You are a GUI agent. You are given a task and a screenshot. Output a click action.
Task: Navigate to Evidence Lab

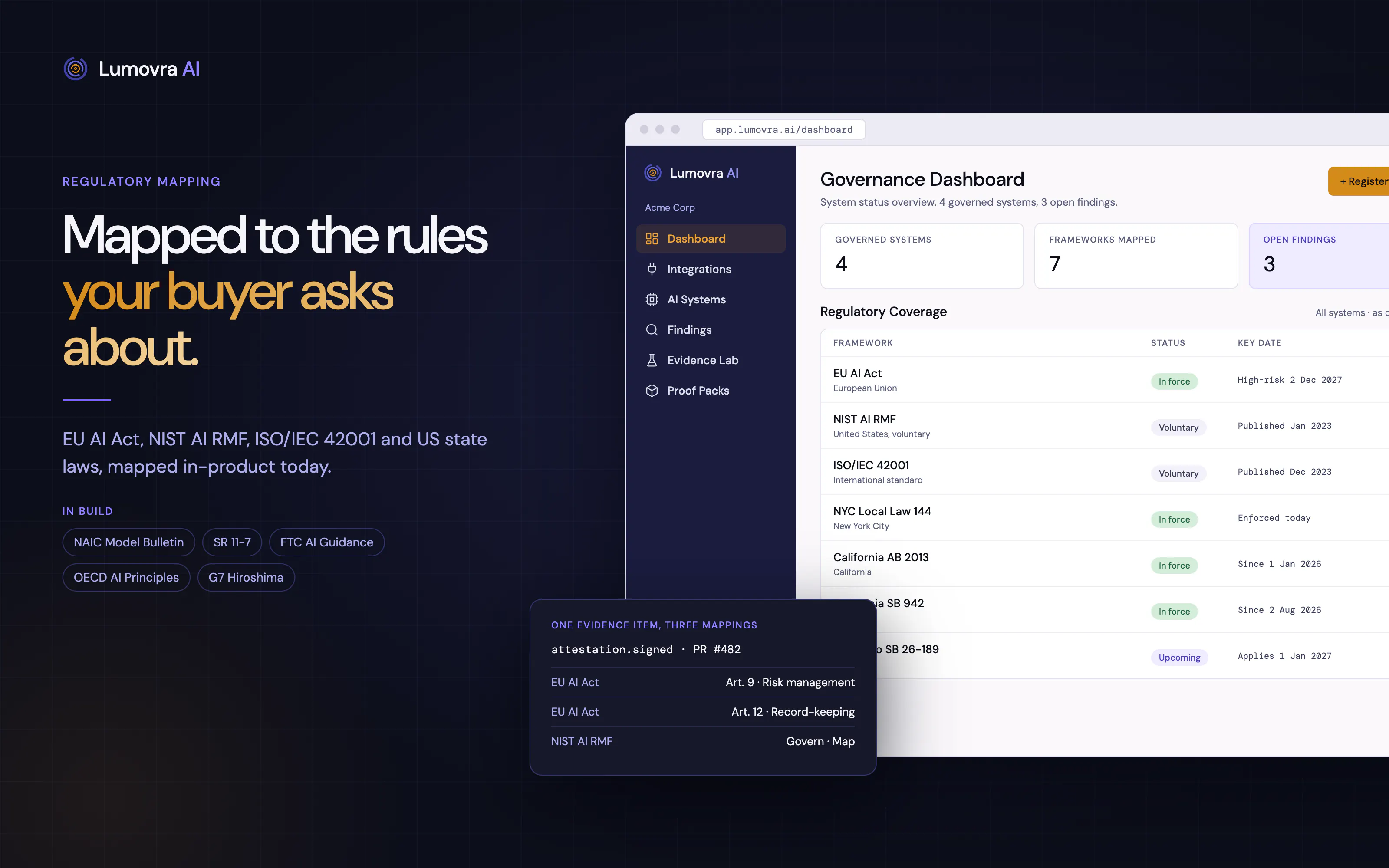pos(711,360)
